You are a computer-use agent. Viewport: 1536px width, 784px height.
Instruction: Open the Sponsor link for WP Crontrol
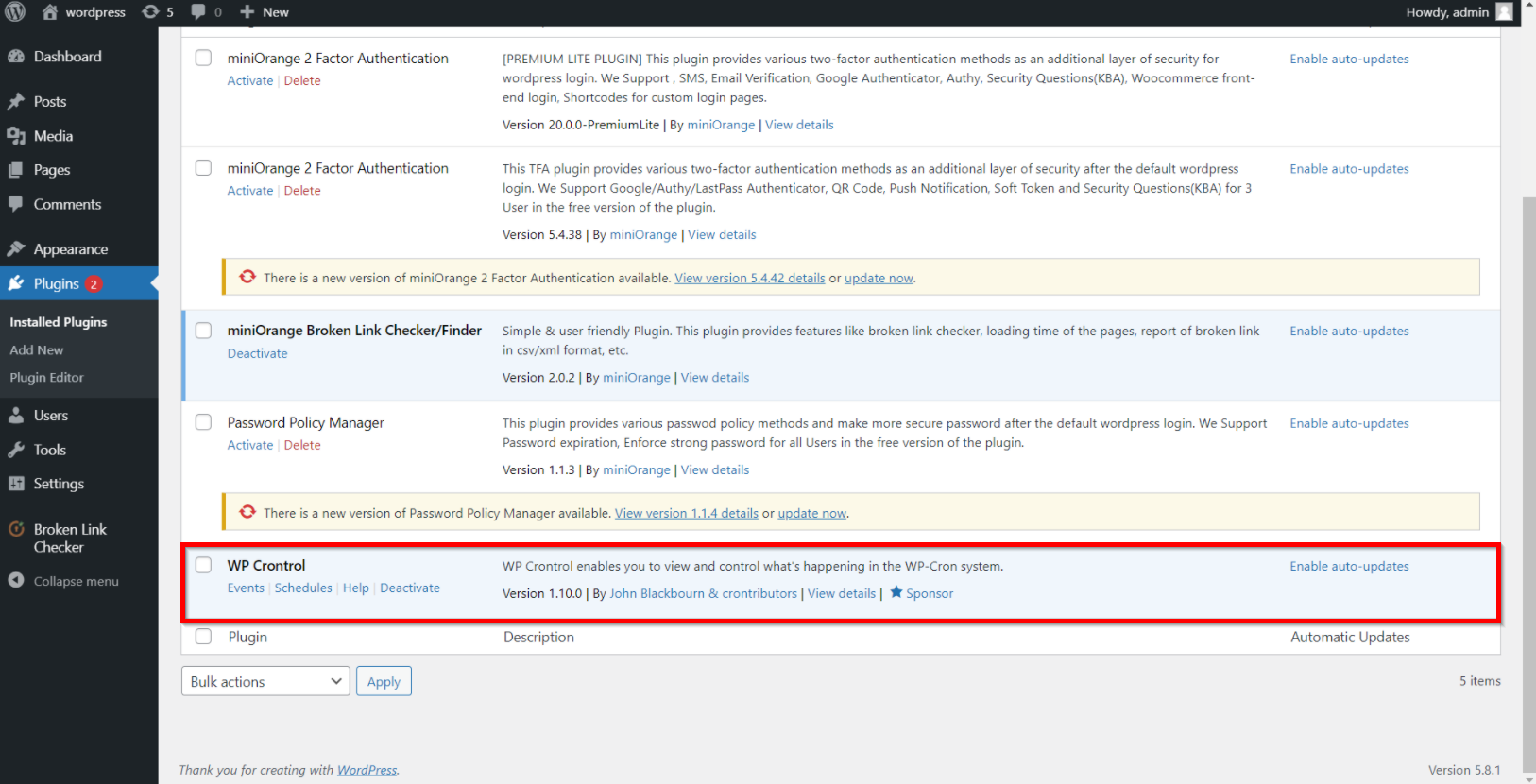[930, 593]
